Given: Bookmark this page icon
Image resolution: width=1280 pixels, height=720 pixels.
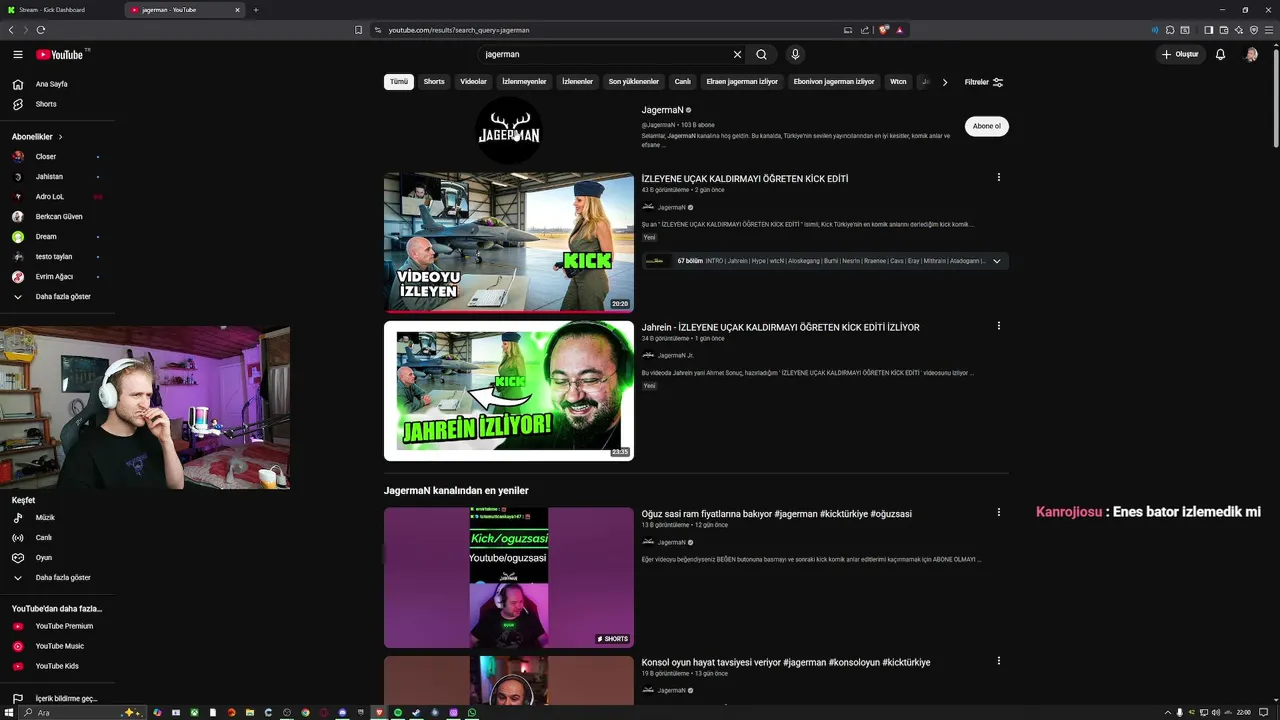Looking at the screenshot, I should point(358,30).
